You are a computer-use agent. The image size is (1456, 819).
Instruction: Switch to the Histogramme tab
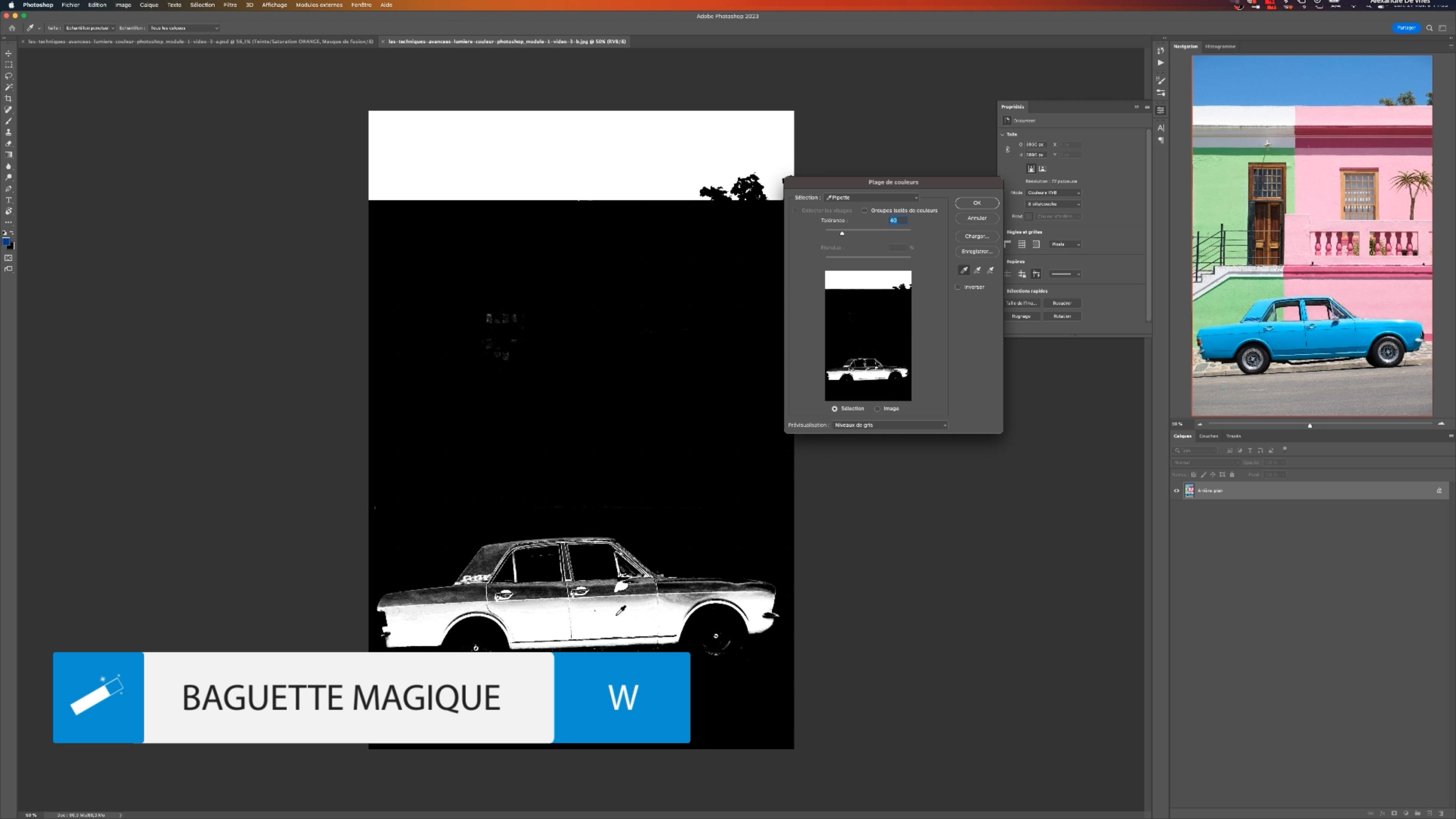(x=1220, y=46)
